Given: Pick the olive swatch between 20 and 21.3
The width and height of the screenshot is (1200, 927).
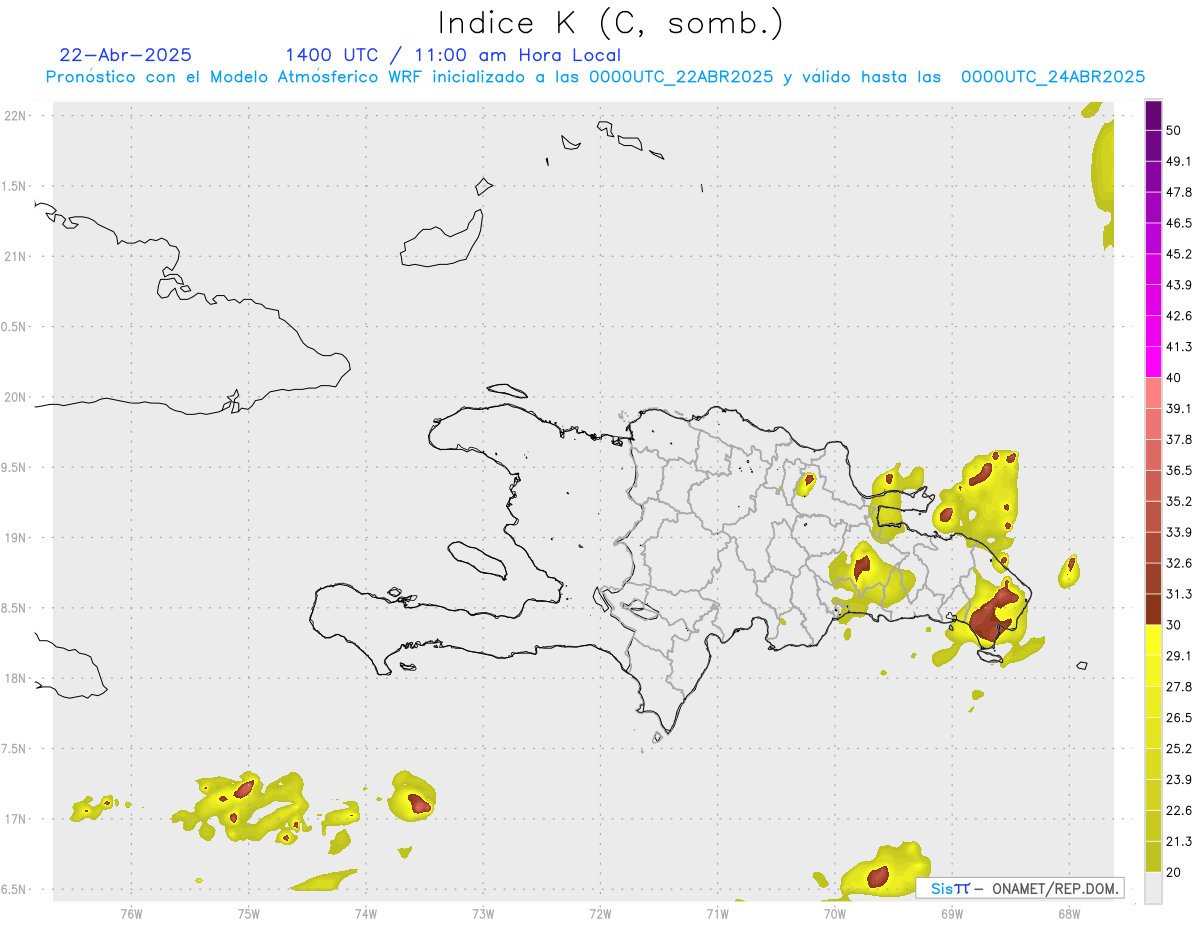Looking at the screenshot, I should click(x=1153, y=857).
